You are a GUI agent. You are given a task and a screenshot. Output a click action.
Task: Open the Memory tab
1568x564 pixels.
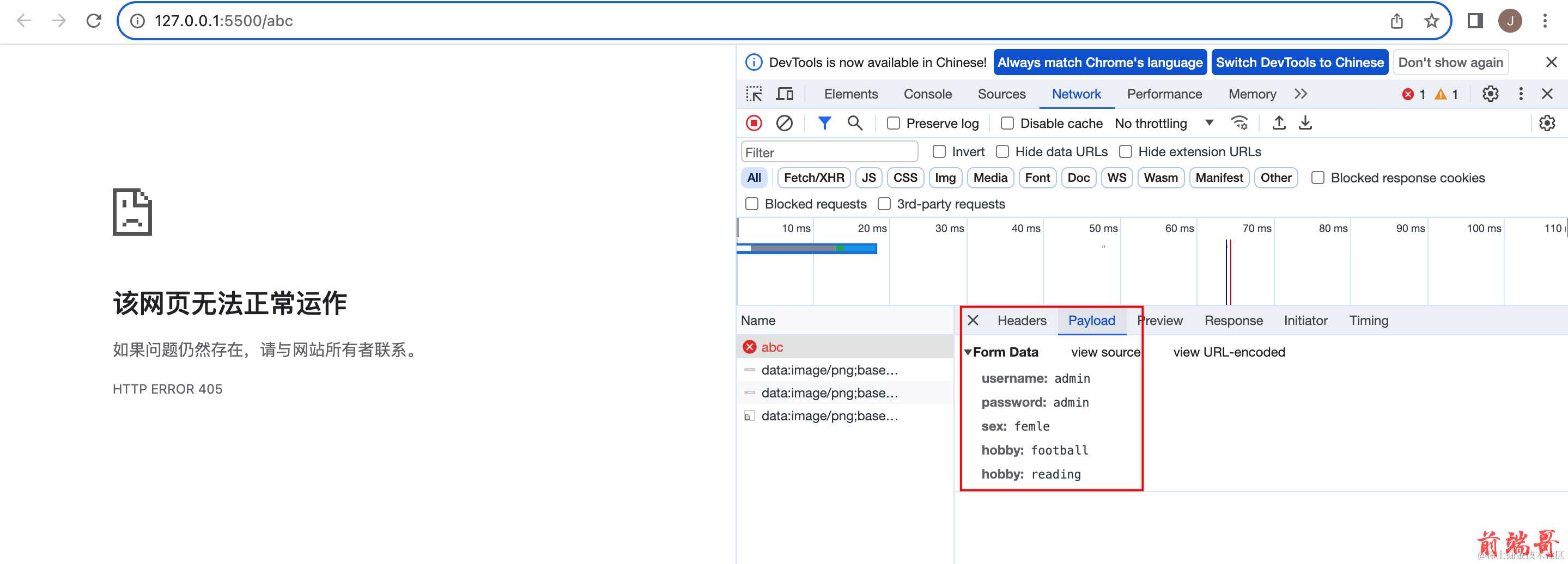click(1252, 94)
